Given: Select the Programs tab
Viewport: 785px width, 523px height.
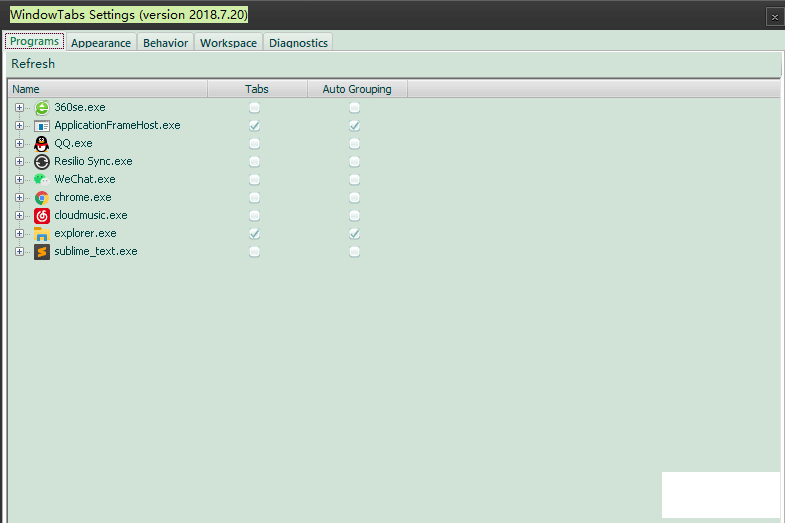Looking at the screenshot, I should tap(35, 41).
